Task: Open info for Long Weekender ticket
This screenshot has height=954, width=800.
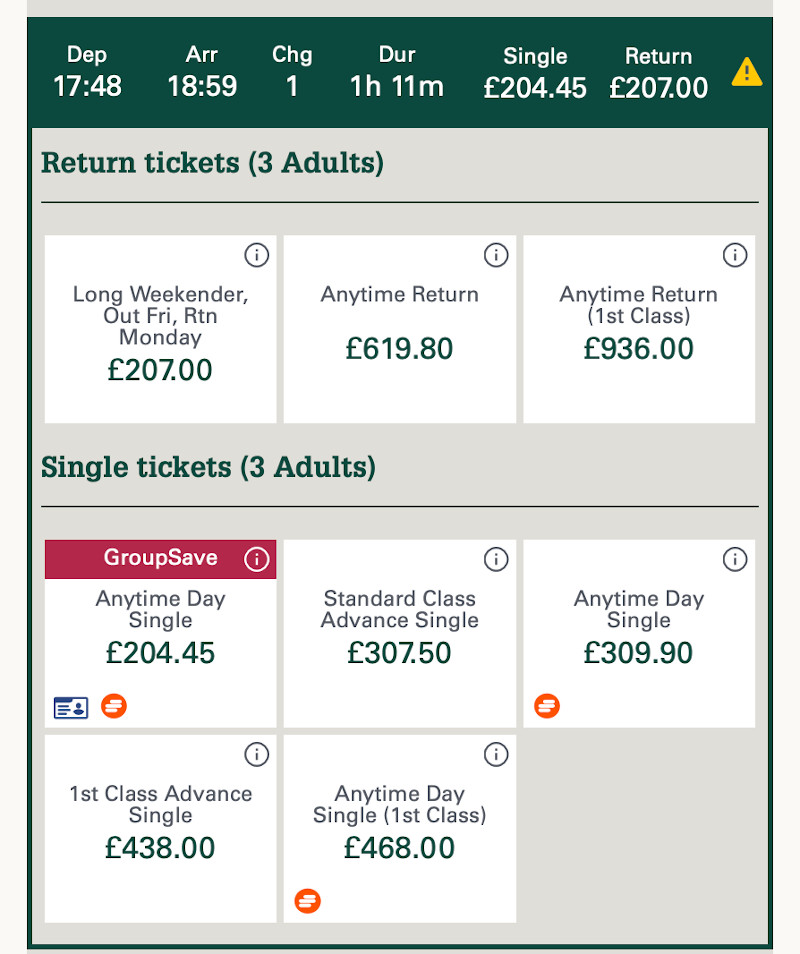Action: coord(257,256)
